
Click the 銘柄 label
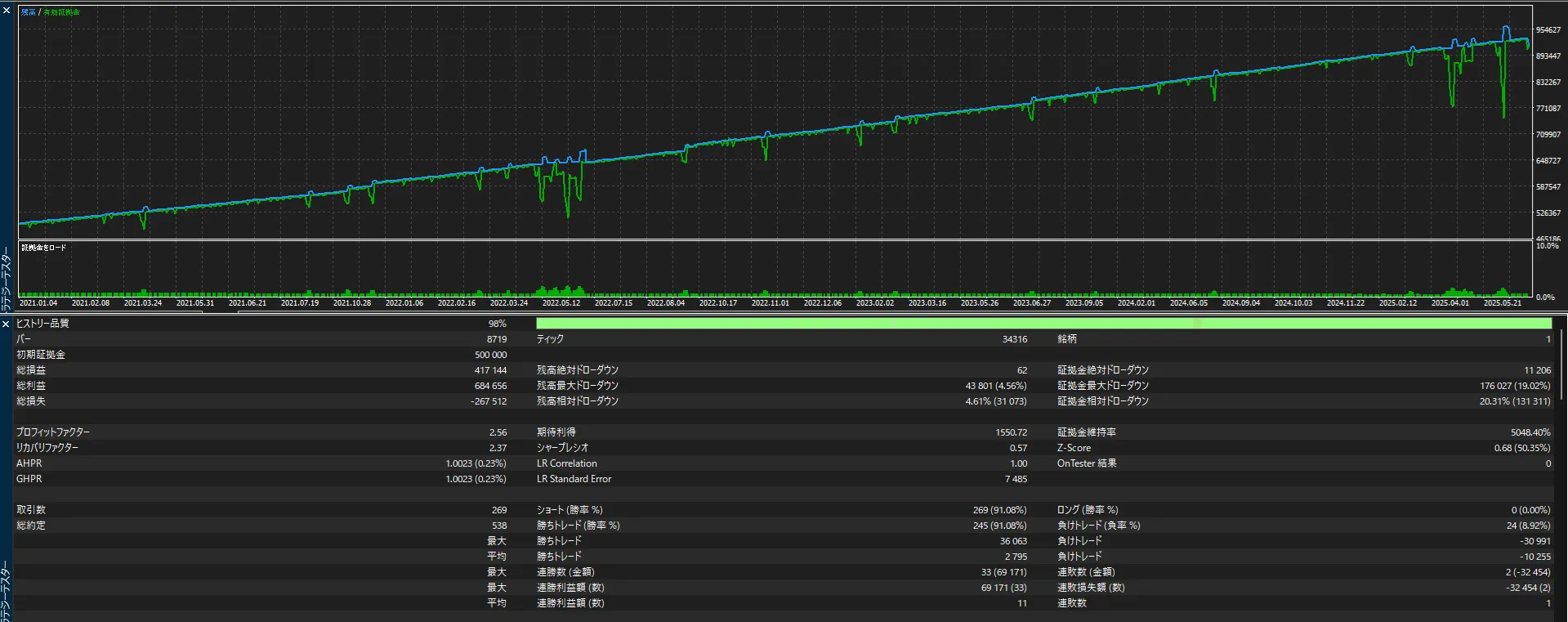(1067, 339)
